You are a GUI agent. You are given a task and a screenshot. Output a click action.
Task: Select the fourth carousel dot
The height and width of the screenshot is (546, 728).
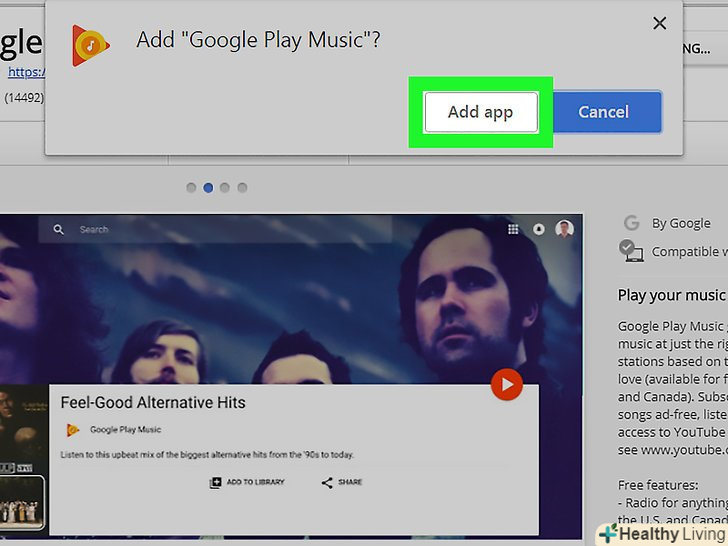(x=242, y=188)
